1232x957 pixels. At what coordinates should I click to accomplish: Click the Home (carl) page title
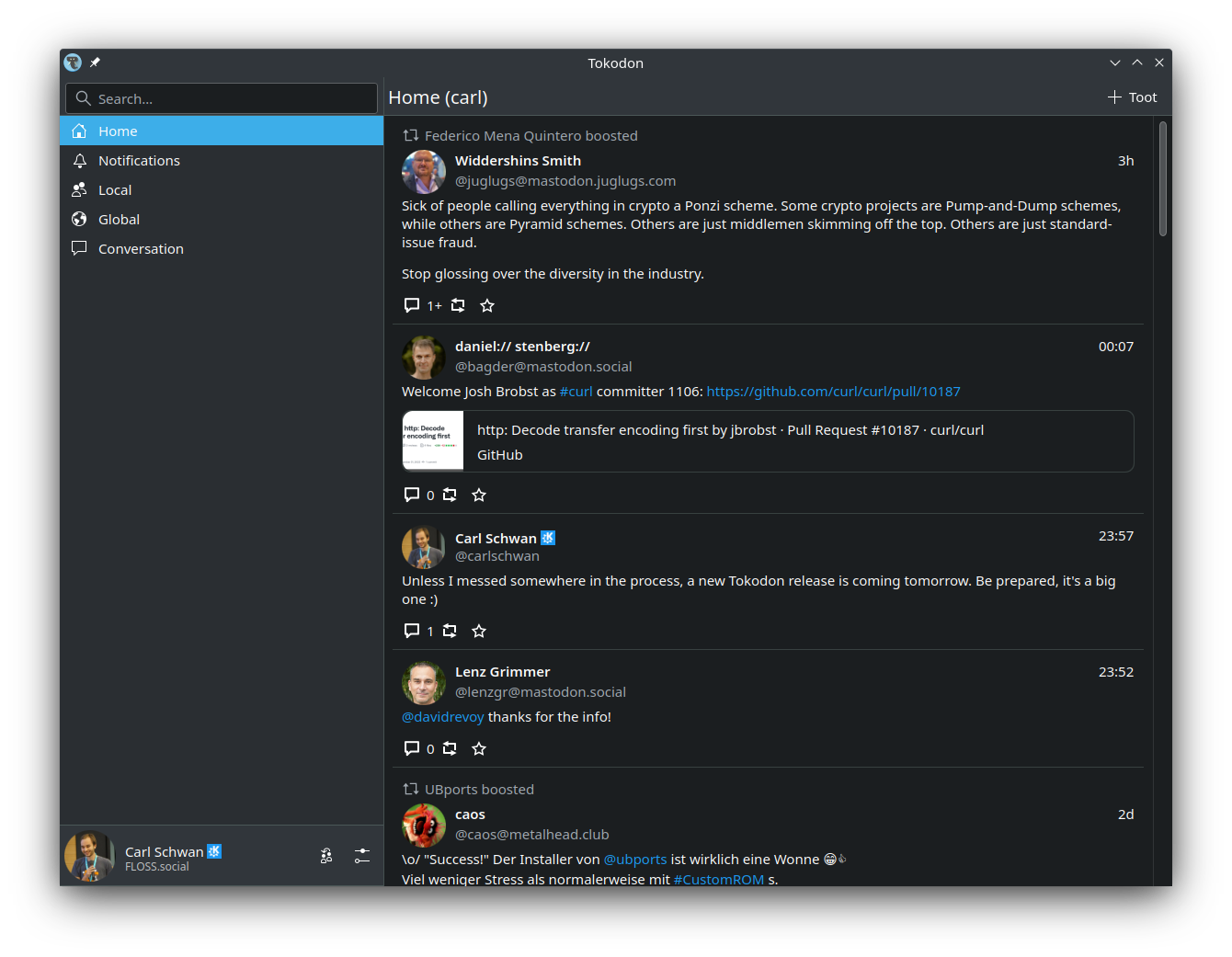coord(438,97)
